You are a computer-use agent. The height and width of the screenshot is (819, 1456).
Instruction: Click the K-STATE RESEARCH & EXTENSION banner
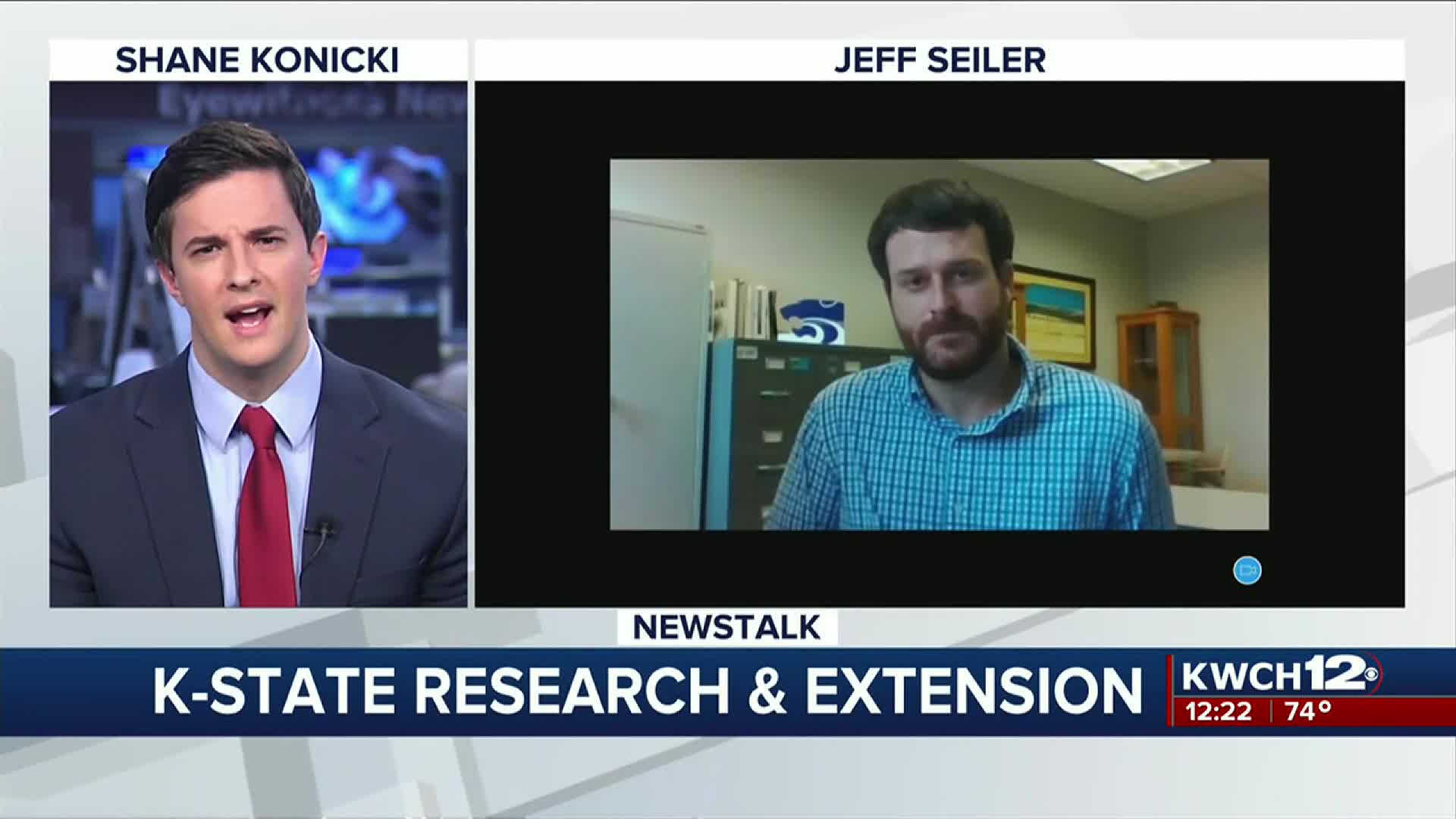647,692
